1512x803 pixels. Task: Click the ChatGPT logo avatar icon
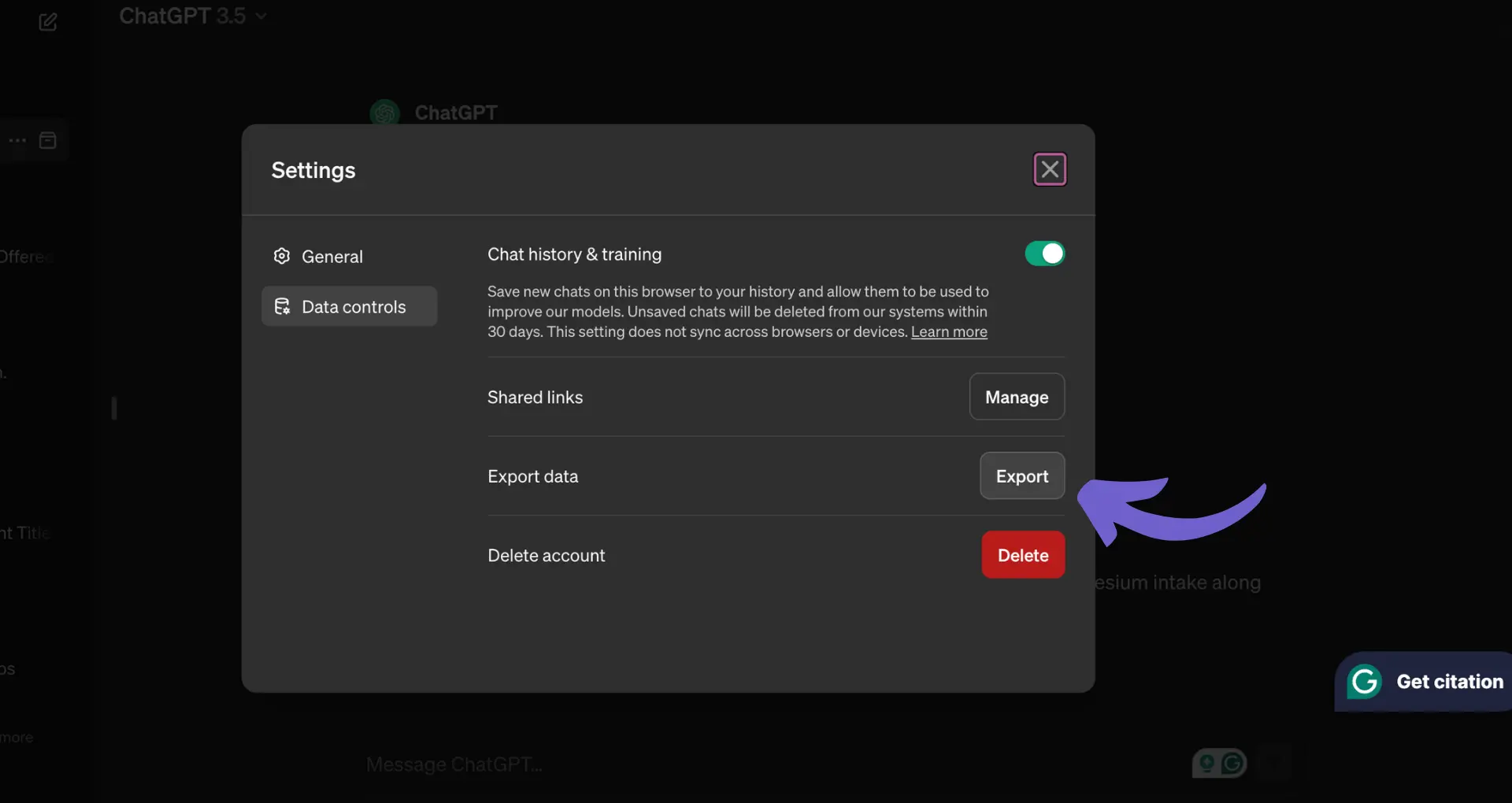385,113
